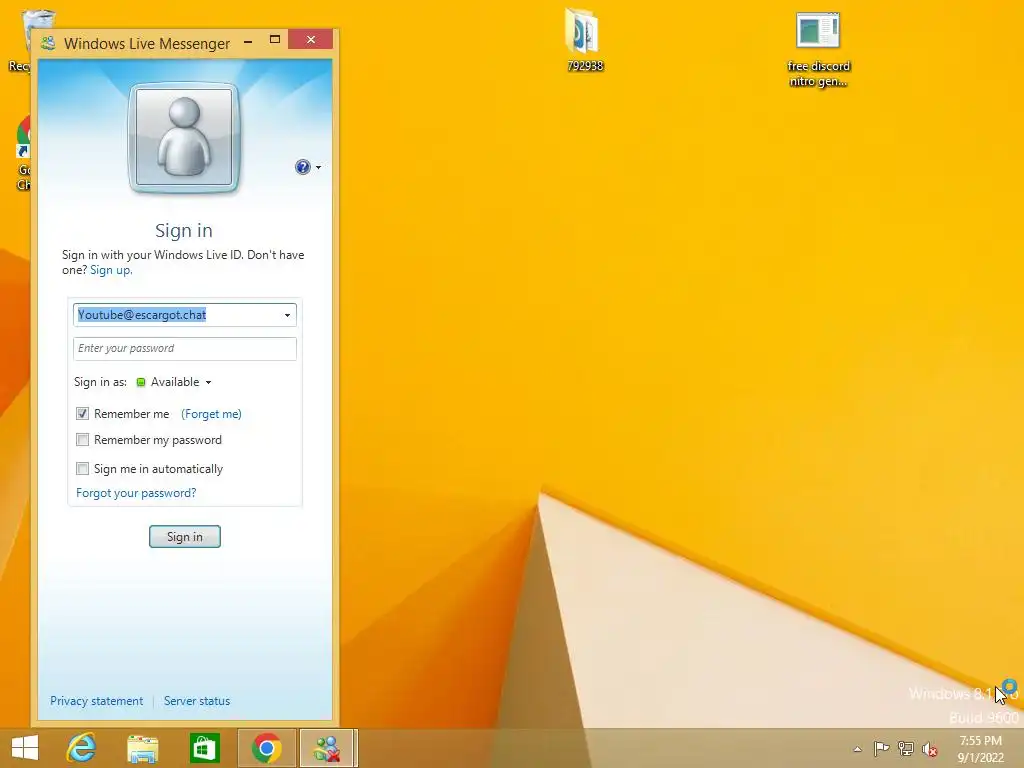Click the green Available status icon
1024x768 pixels.
click(140, 382)
